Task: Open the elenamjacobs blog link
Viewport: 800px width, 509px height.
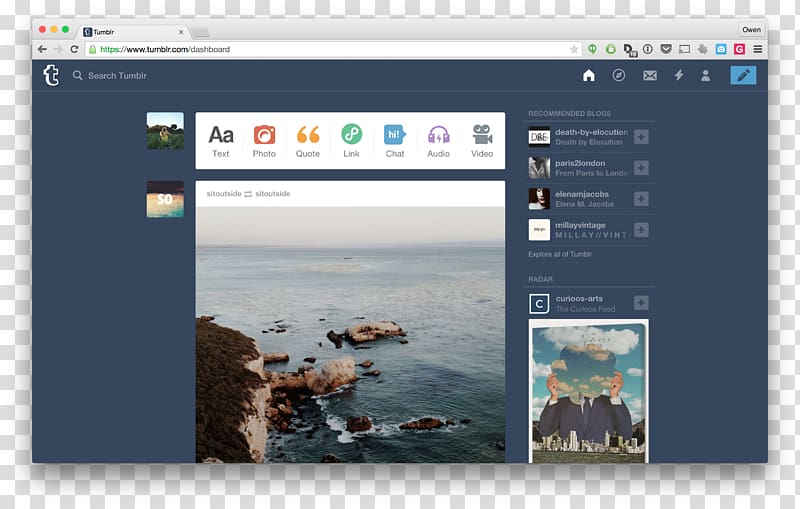Action: pos(582,194)
